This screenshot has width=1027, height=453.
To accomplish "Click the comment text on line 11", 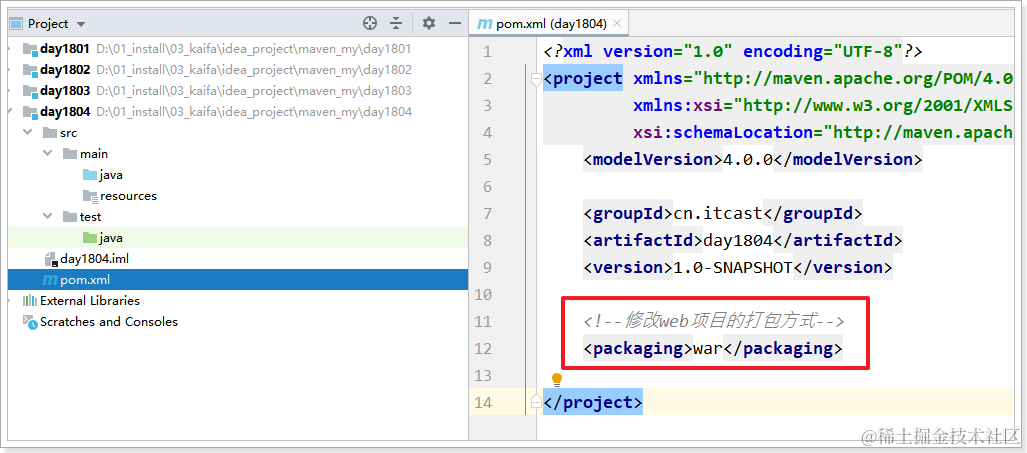I will point(714,321).
